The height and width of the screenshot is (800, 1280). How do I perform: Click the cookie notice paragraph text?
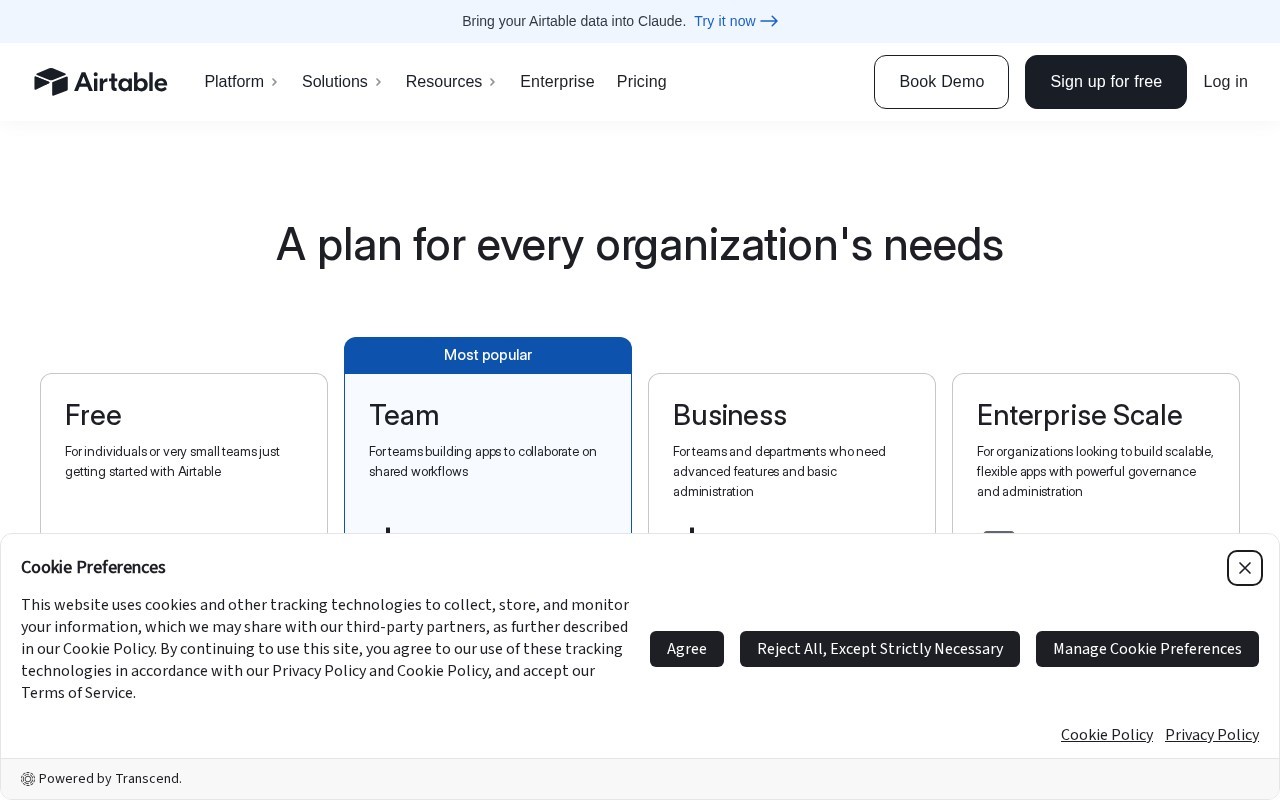[x=325, y=649]
